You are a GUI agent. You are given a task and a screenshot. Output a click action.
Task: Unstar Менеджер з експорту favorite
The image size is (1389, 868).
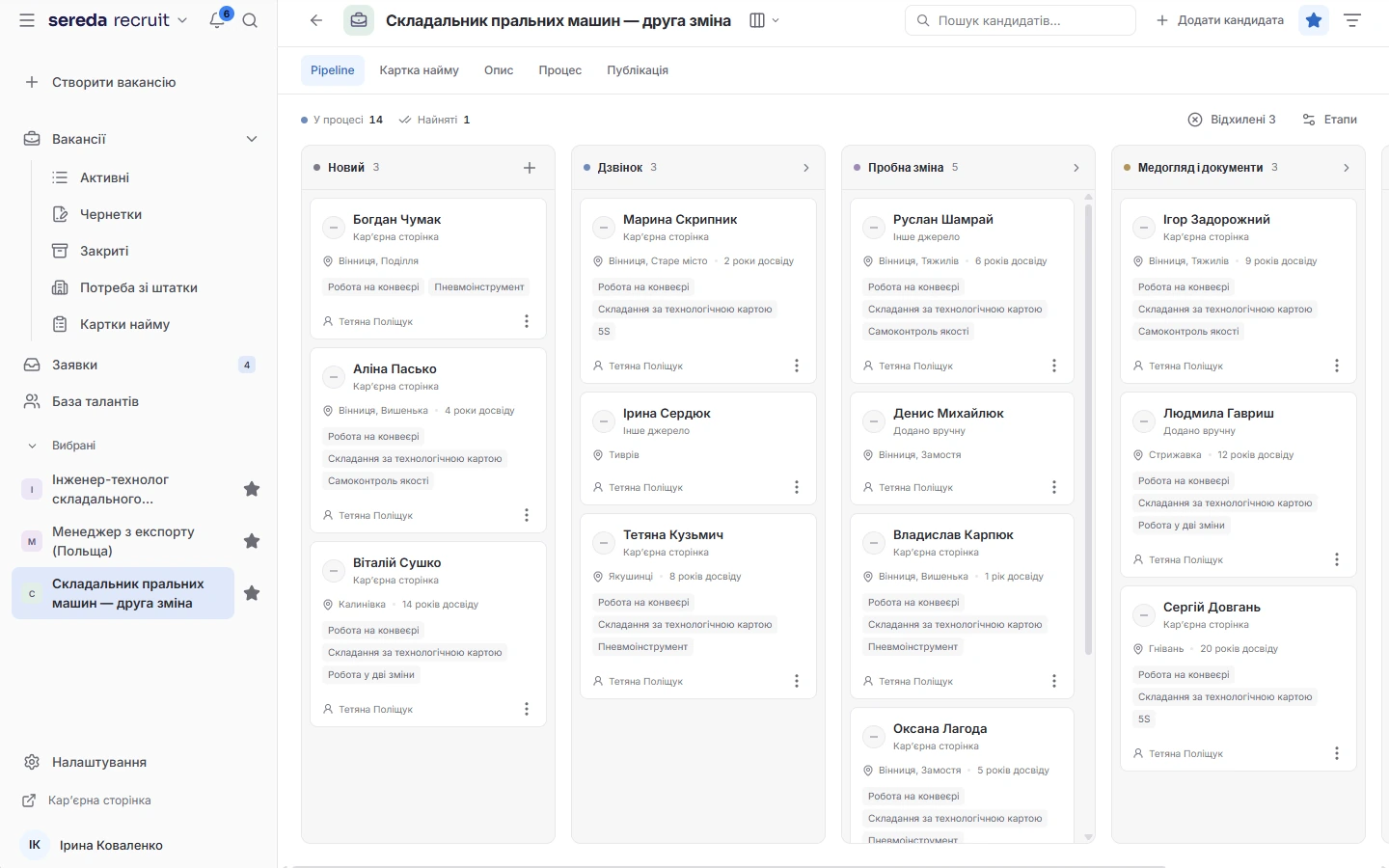pos(252,541)
